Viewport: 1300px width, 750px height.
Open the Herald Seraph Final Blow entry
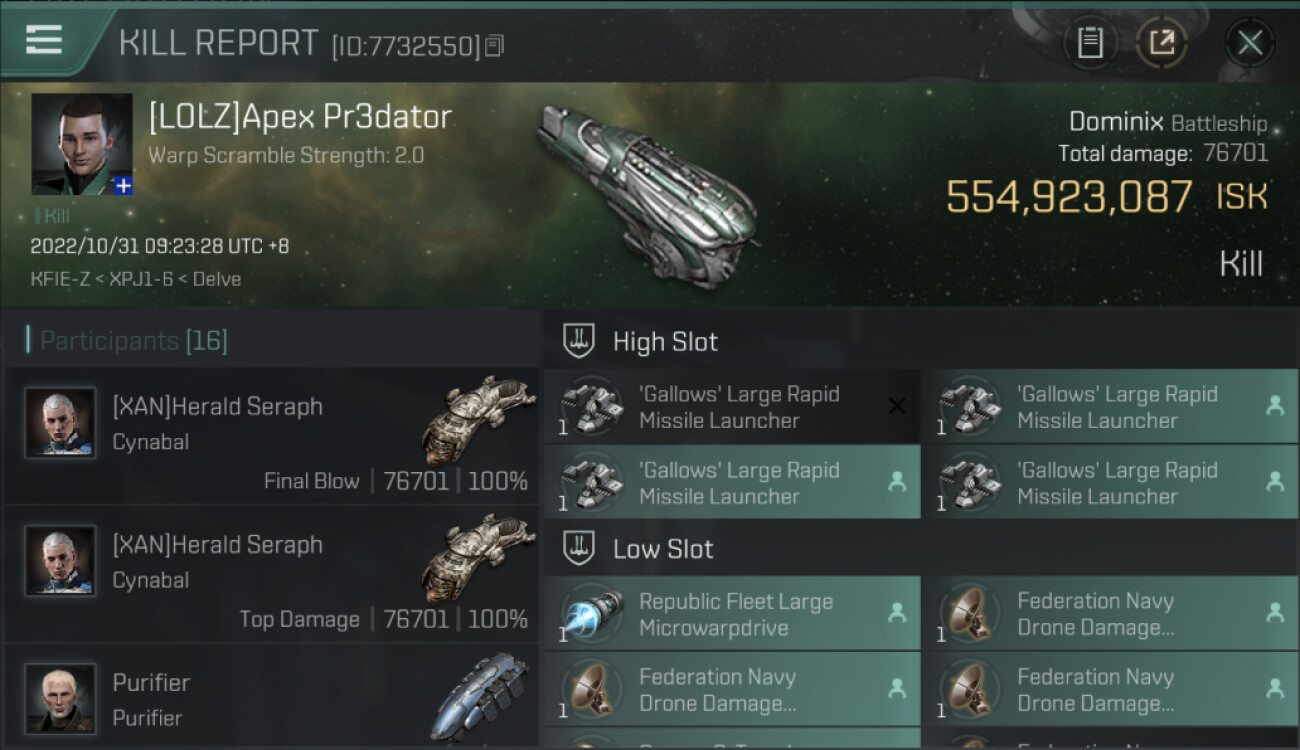[272, 437]
